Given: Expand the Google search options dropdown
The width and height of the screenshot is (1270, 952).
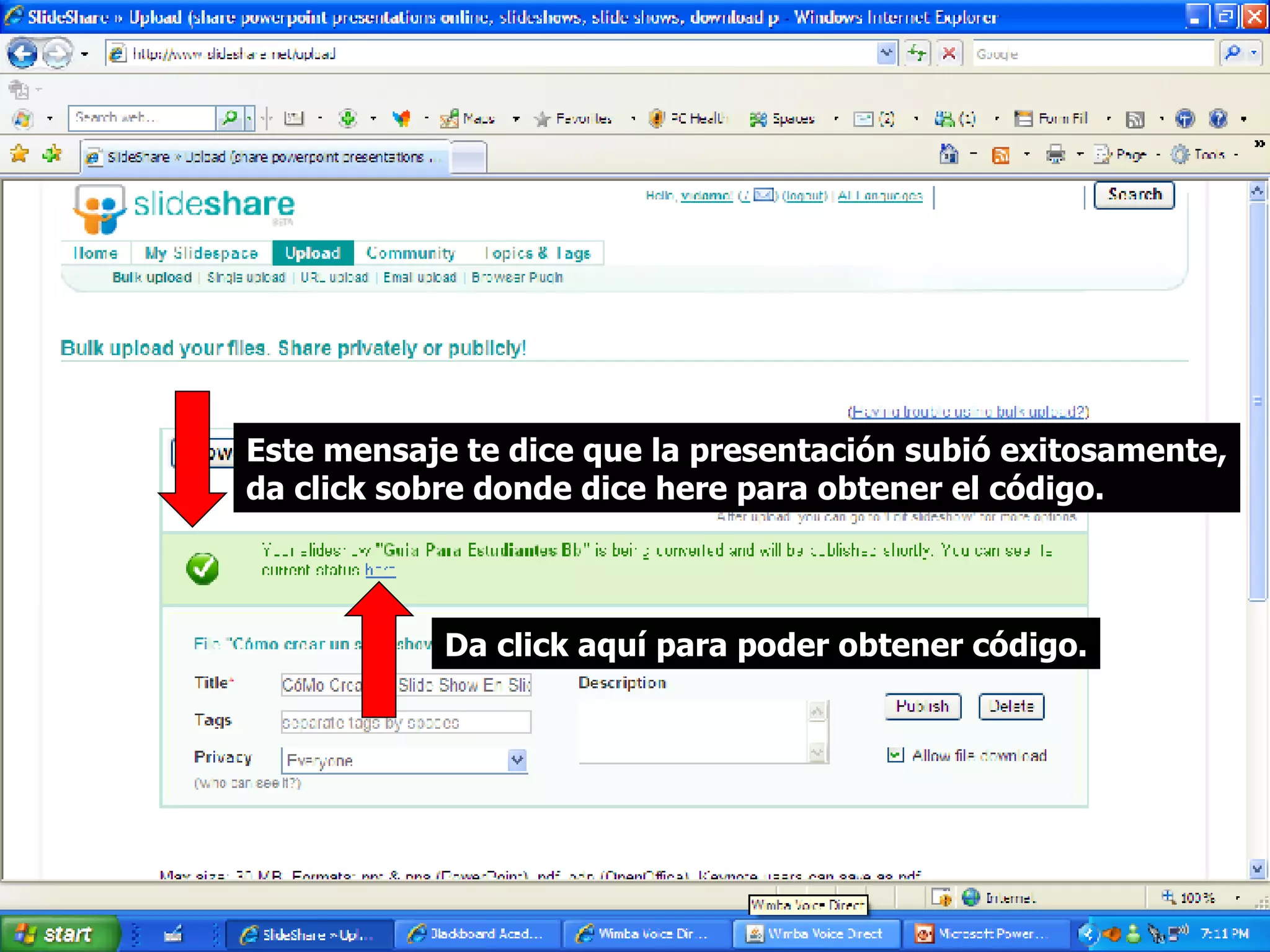Looking at the screenshot, I should [1254, 53].
